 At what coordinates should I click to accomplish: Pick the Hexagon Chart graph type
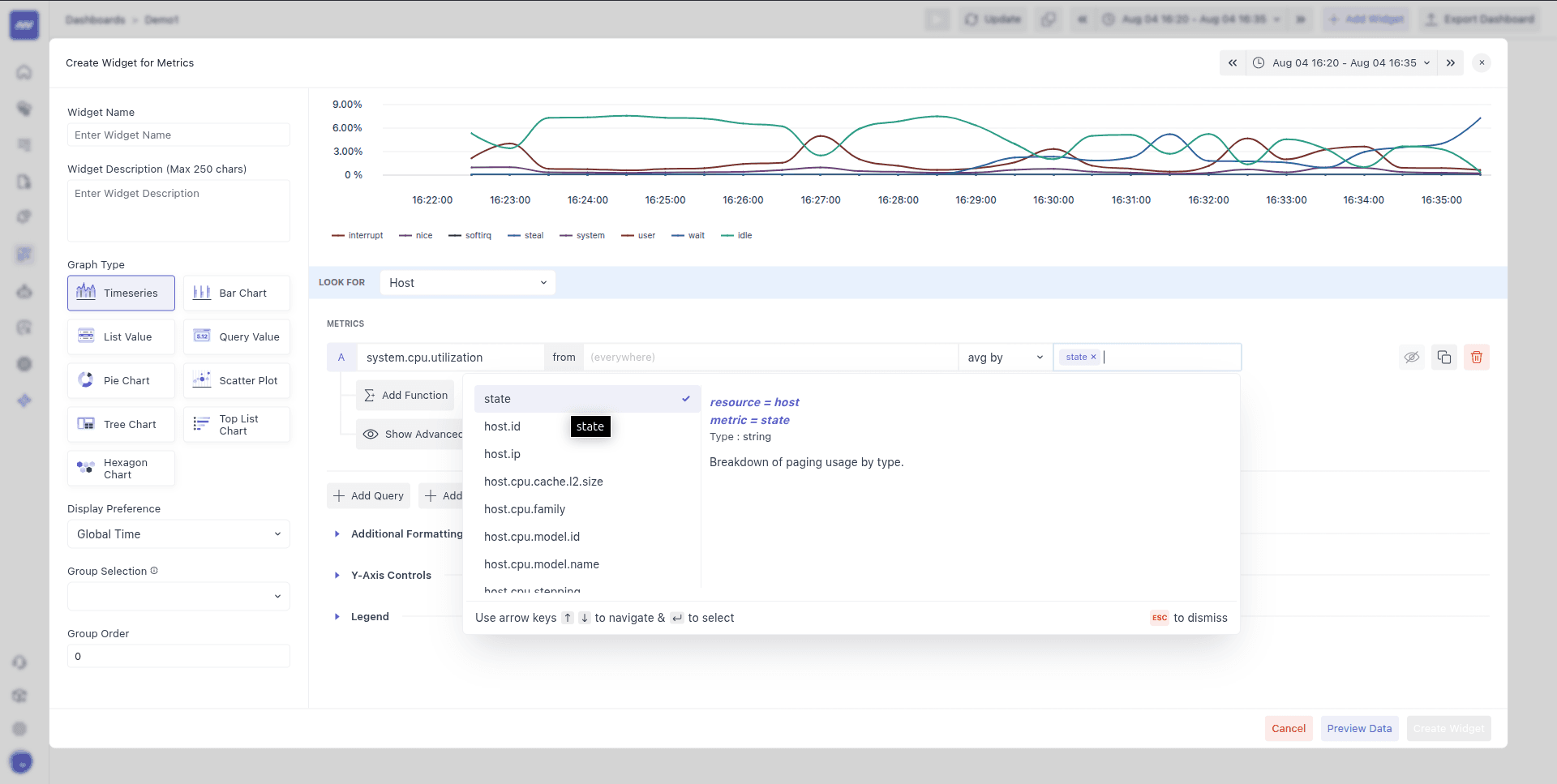click(x=120, y=468)
